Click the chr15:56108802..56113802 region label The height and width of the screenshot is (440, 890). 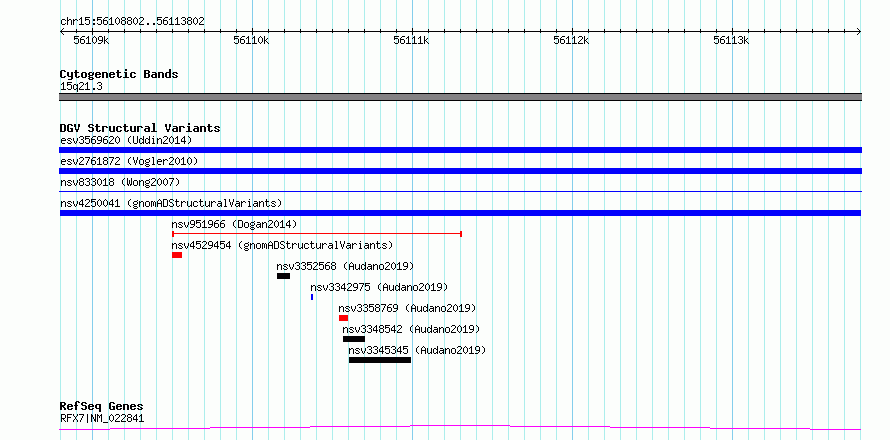pos(132,22)
